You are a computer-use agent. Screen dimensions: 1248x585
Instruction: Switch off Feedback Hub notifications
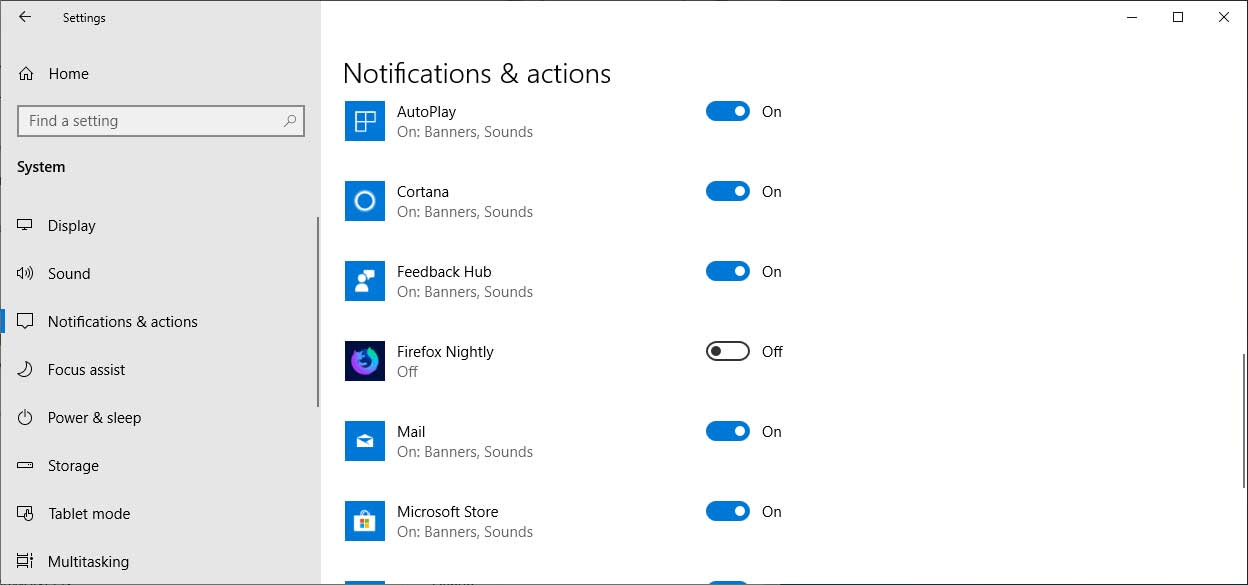tap(728, 271)
